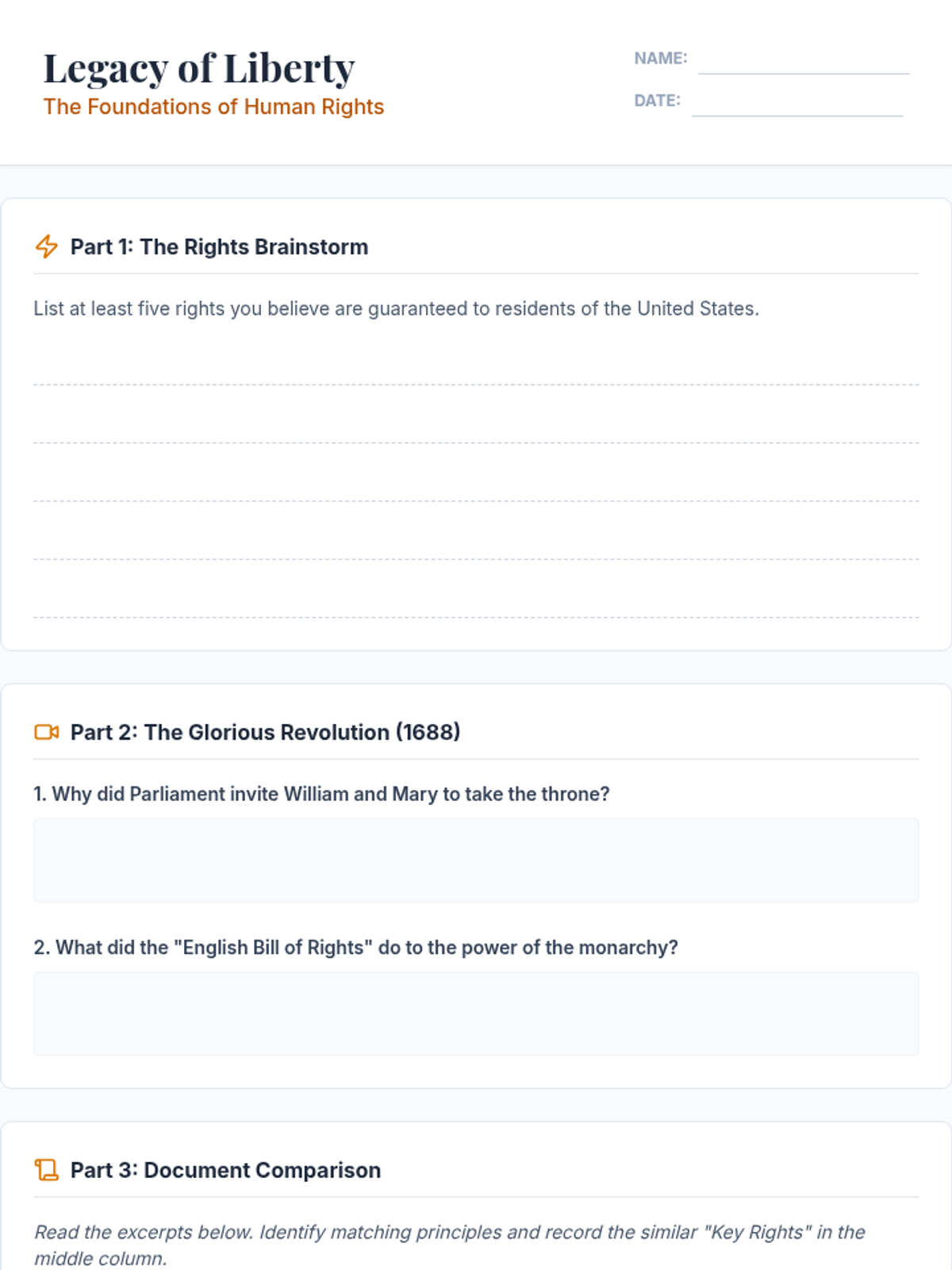Screen dimensions: 952x1270
Task: Click question 2 about the English Bill of Rights
Action: pos(355,947)
